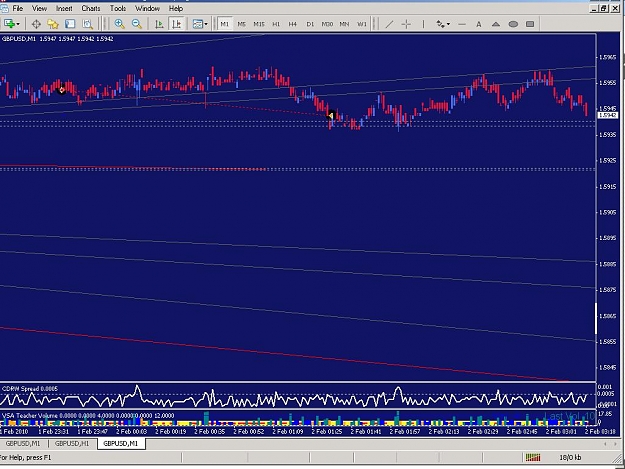Expand the New Chart dropdown arrow
This screenshot has width=625, height=469.
(x=18, y=24)
